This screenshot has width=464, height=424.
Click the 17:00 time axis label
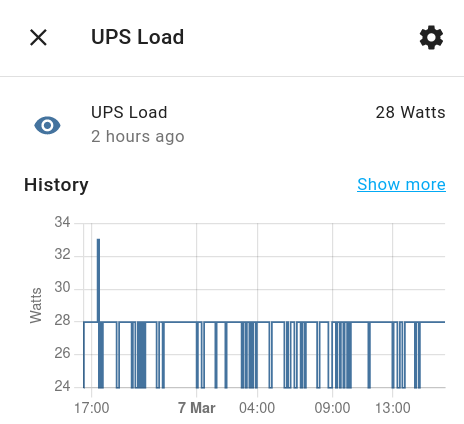(x=91, y=408)
